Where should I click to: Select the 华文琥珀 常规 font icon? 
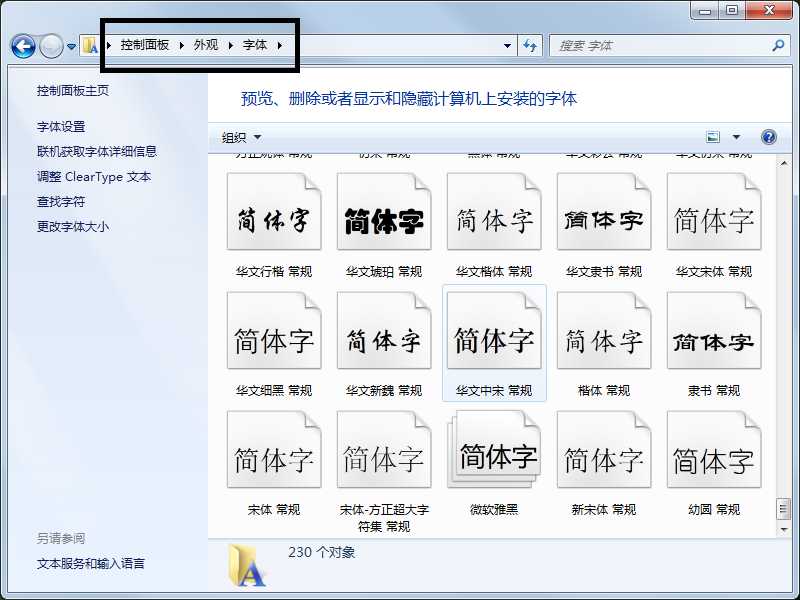coord(384,212)
